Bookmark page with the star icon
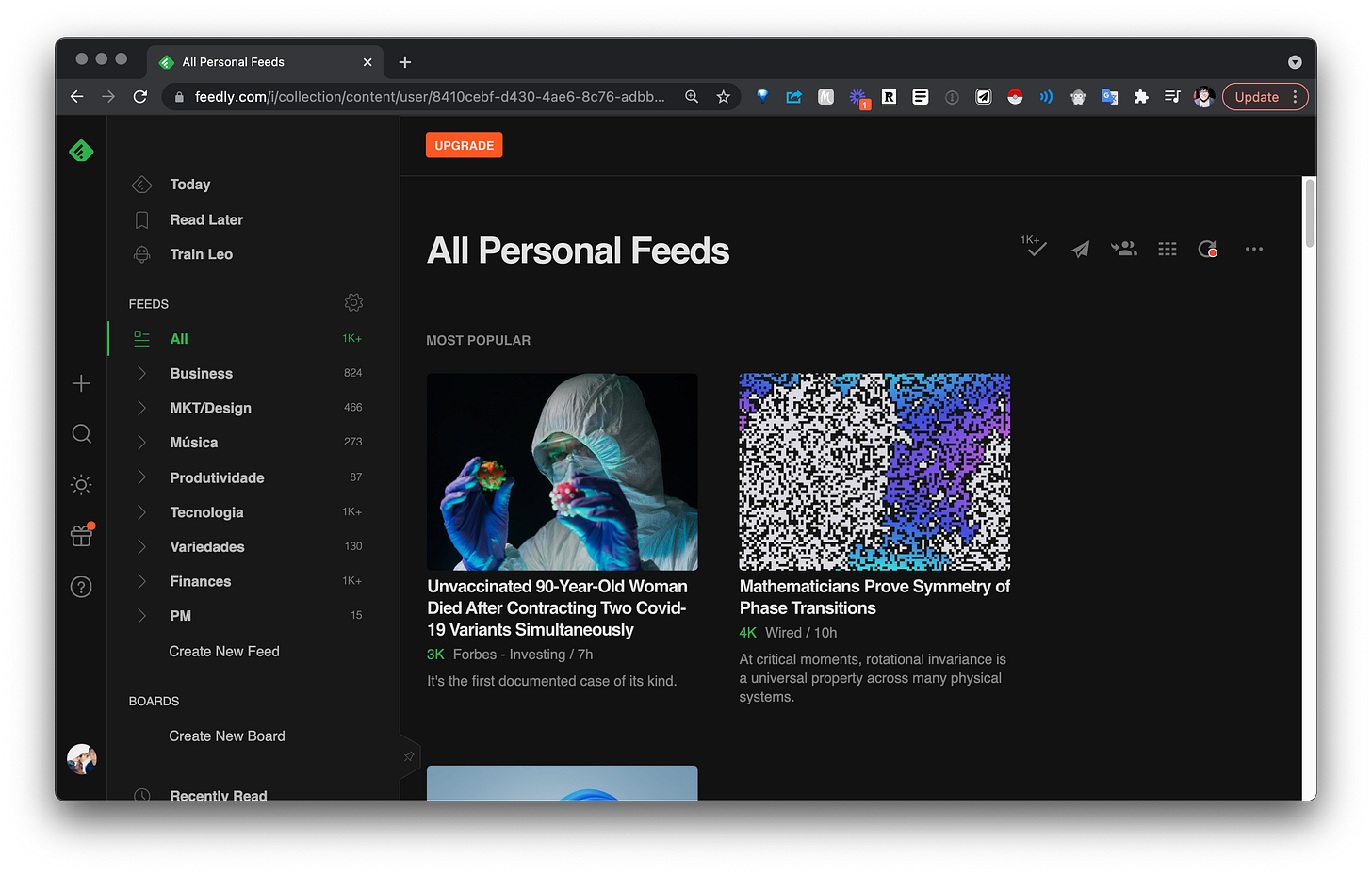 coord(723,97)
